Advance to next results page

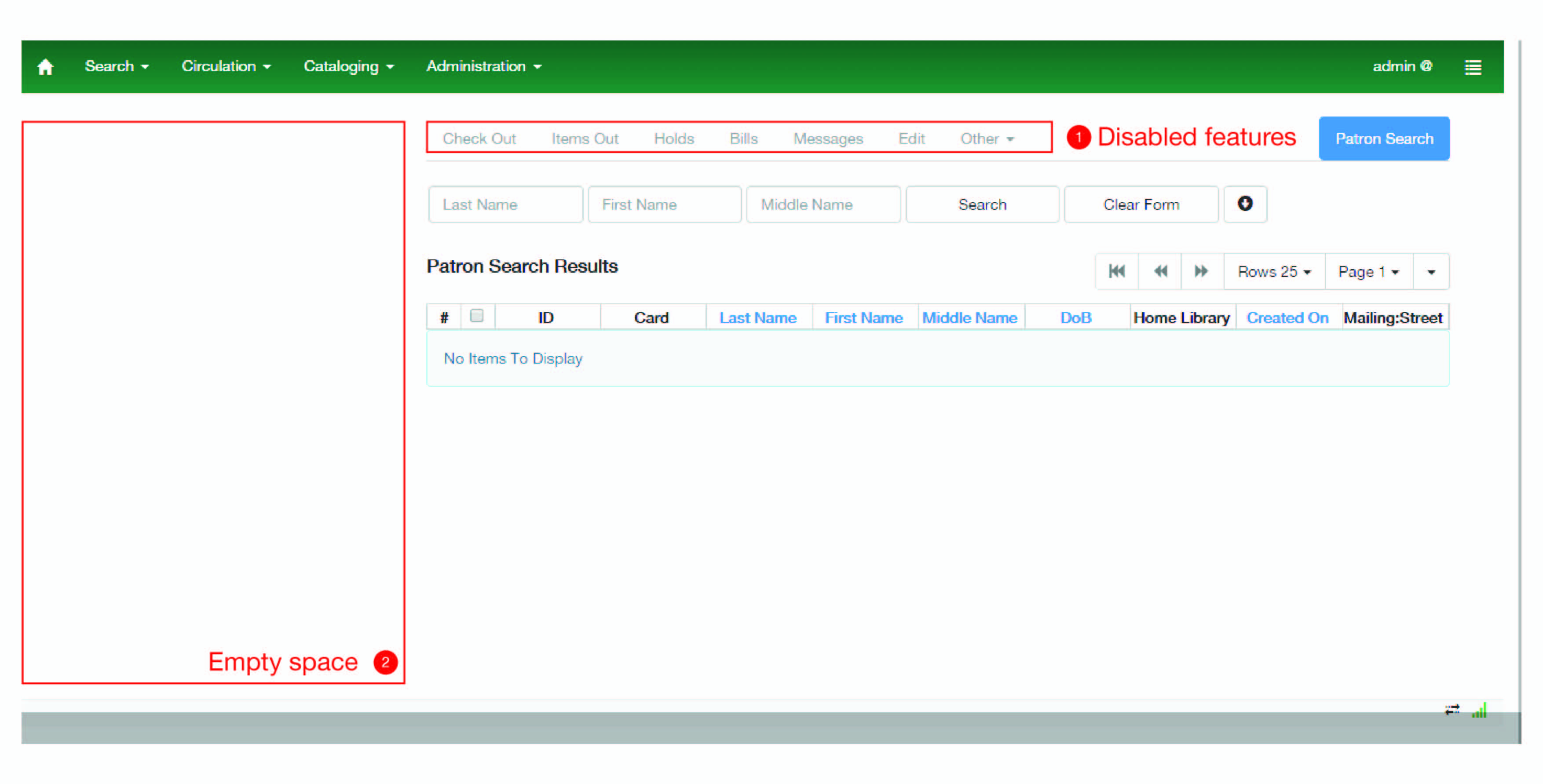(x=1201, y=271)
